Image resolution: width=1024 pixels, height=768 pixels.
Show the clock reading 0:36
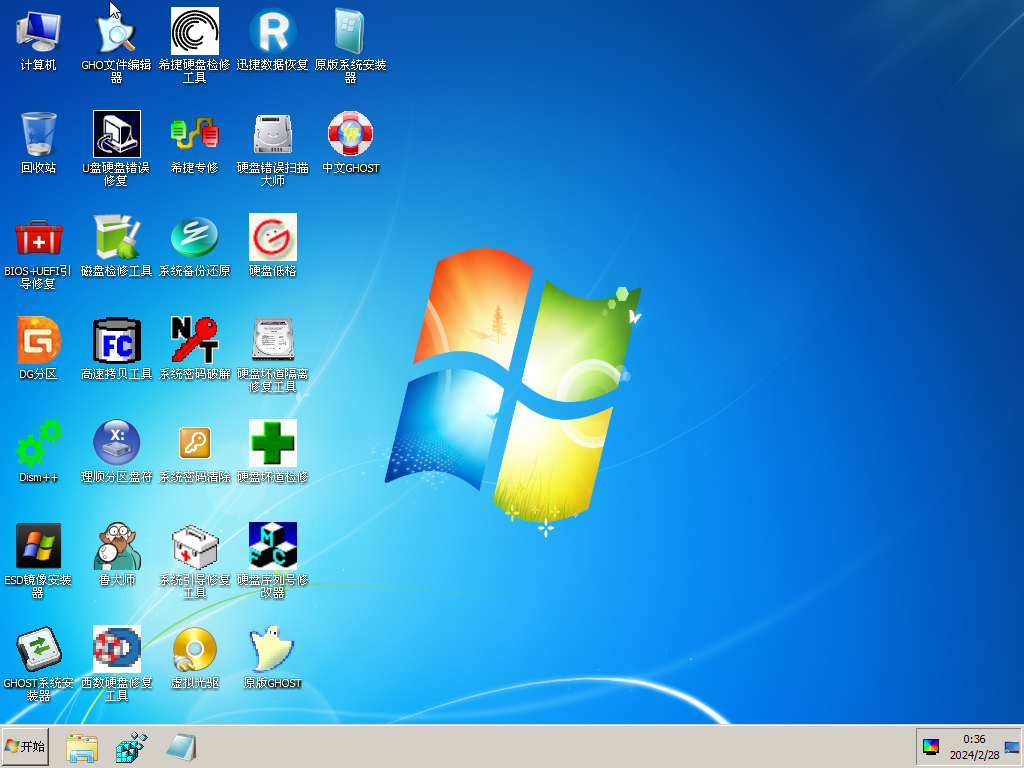[974, 739]
